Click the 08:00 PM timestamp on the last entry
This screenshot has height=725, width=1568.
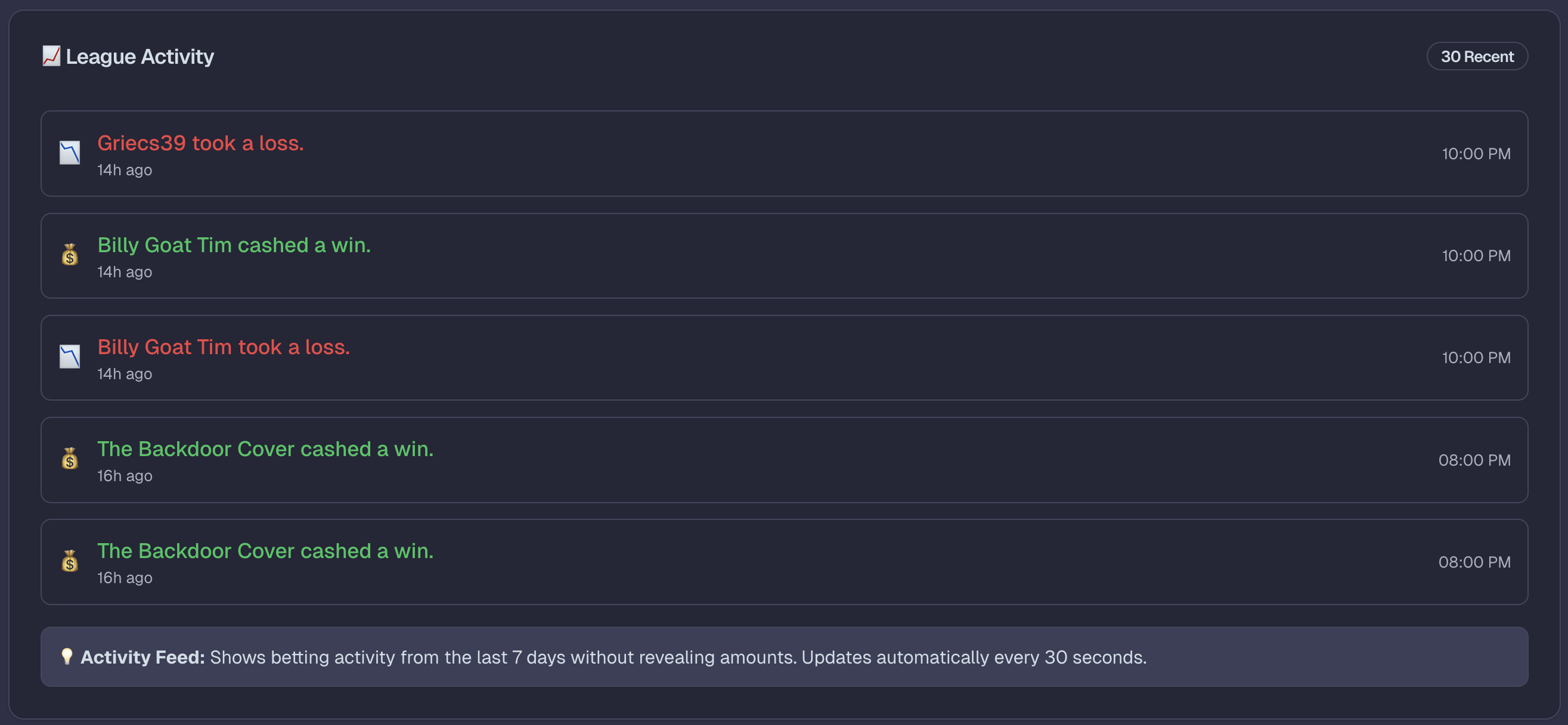[x=1474, y=562]
